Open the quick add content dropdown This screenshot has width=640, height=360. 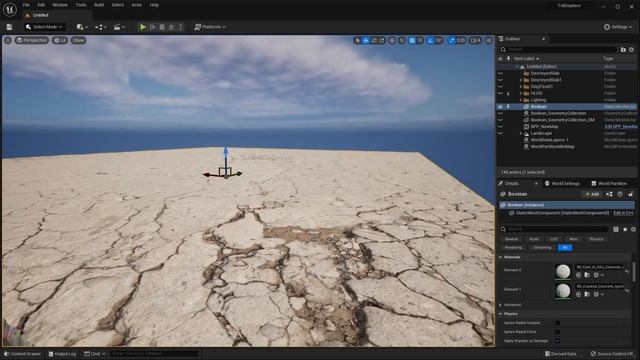coord(81,27)
